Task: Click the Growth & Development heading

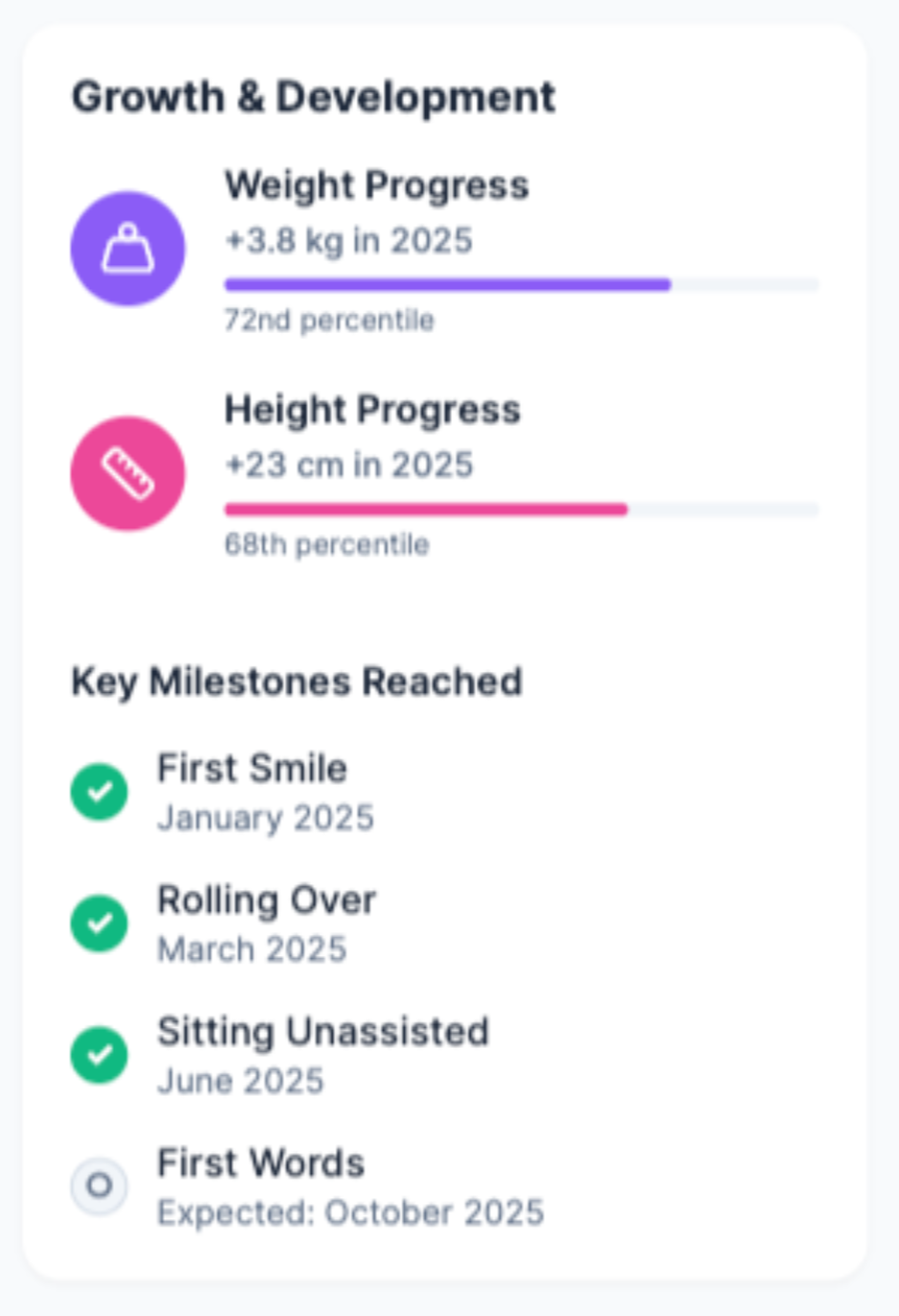Action: (313, 98)
